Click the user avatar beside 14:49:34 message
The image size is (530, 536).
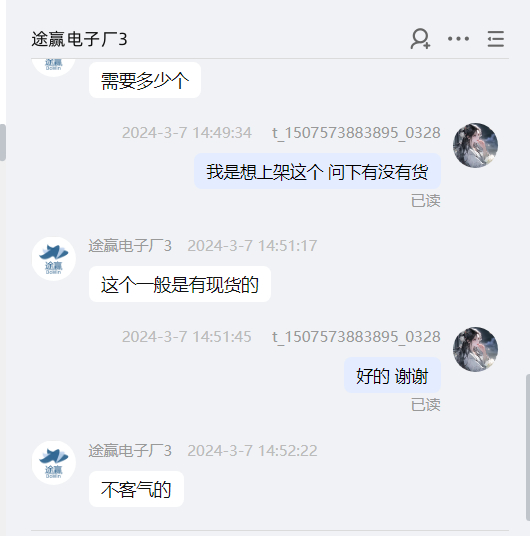tap(475, 145)
